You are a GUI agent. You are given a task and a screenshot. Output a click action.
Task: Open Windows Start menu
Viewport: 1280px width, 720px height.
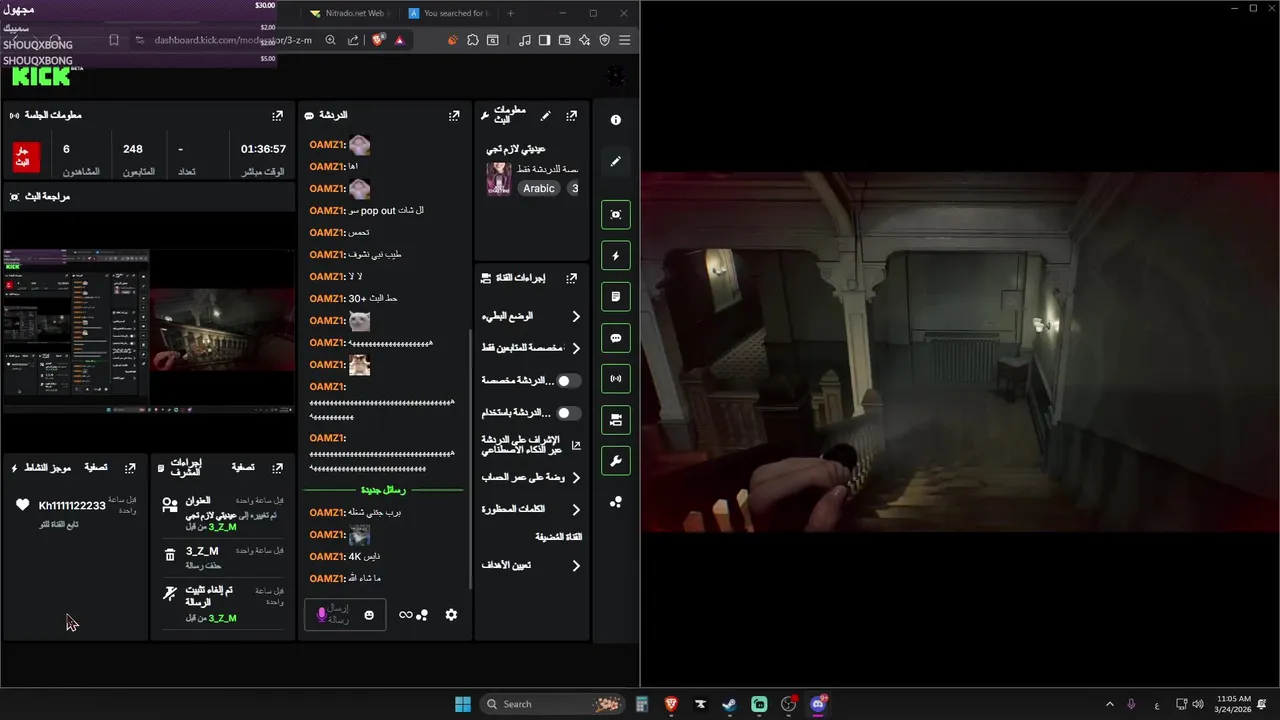point(463,704)
